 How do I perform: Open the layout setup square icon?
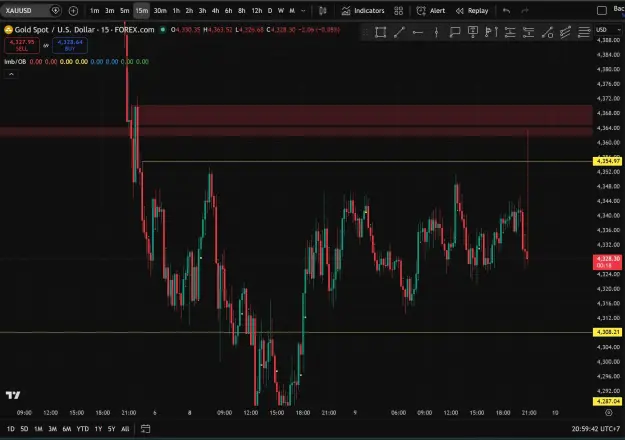pos(602,11)
